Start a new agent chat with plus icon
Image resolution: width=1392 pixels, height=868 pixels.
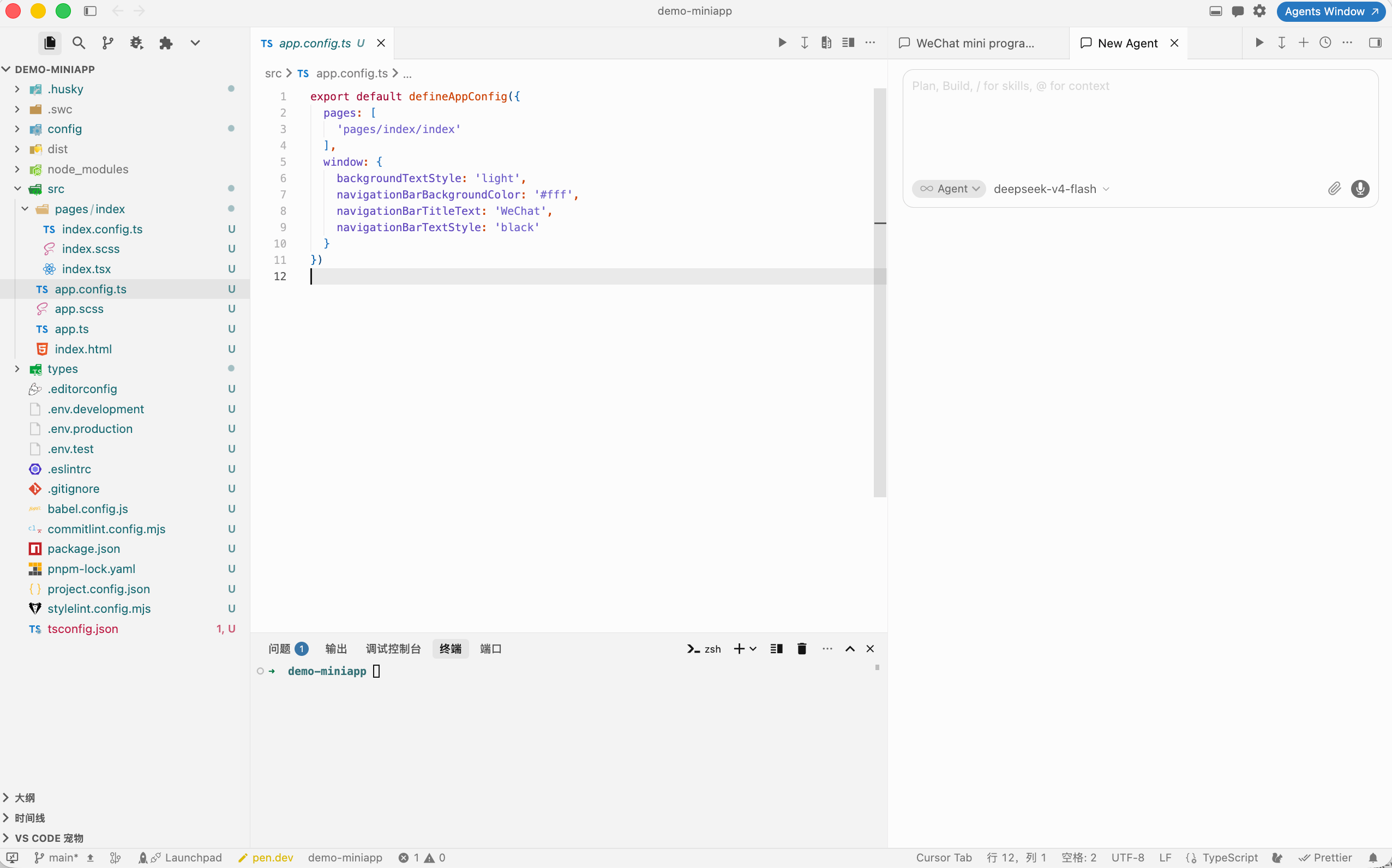coord(1304,43)
